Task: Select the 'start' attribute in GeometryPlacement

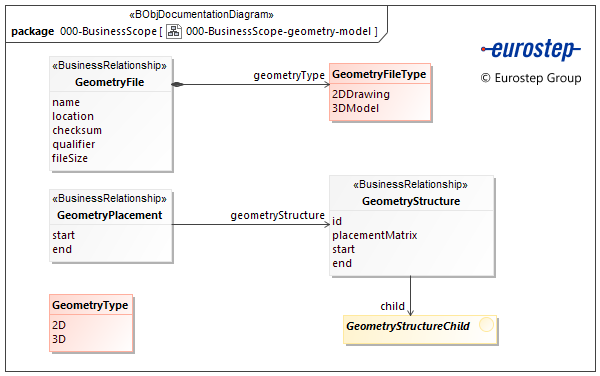Action: click(64, 235)
